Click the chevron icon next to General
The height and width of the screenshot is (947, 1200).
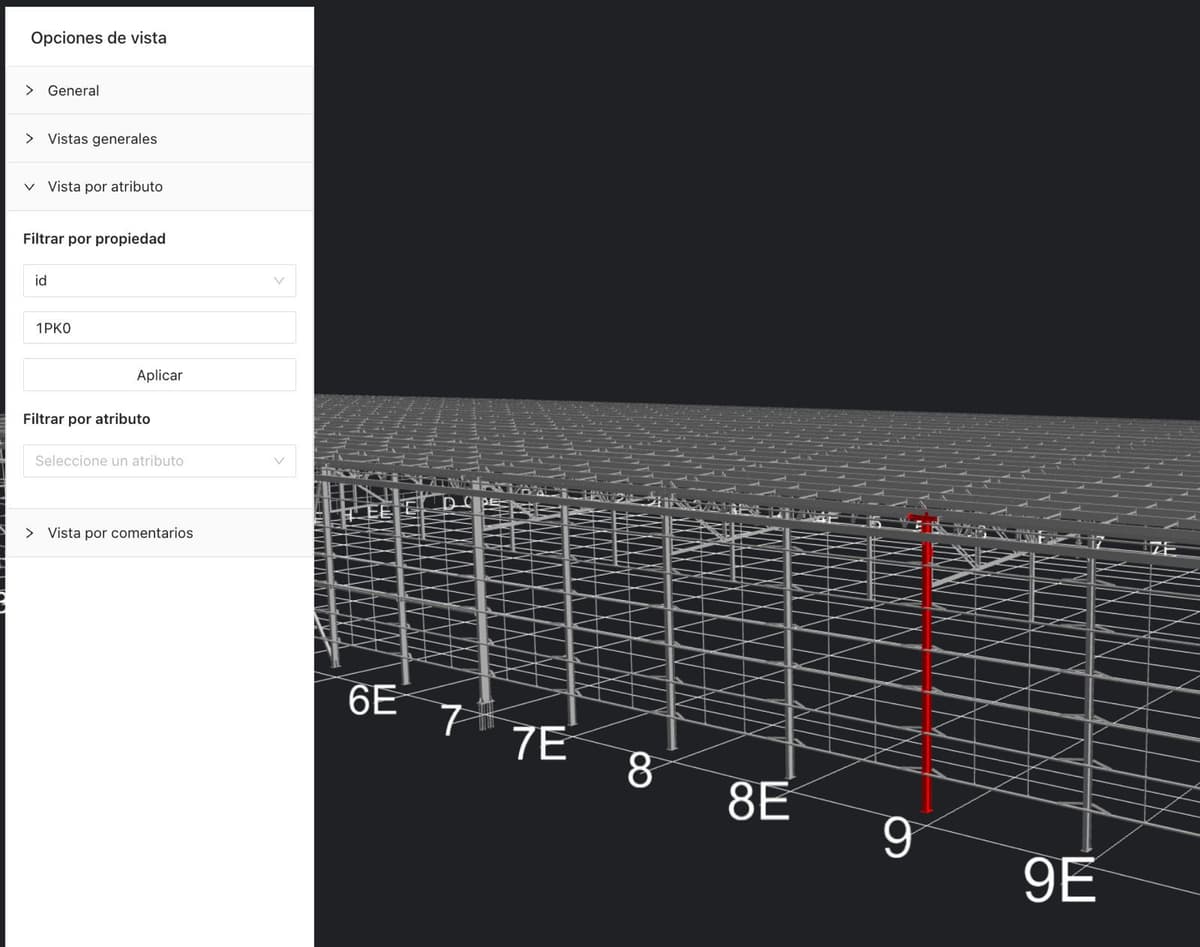(30, 91)
